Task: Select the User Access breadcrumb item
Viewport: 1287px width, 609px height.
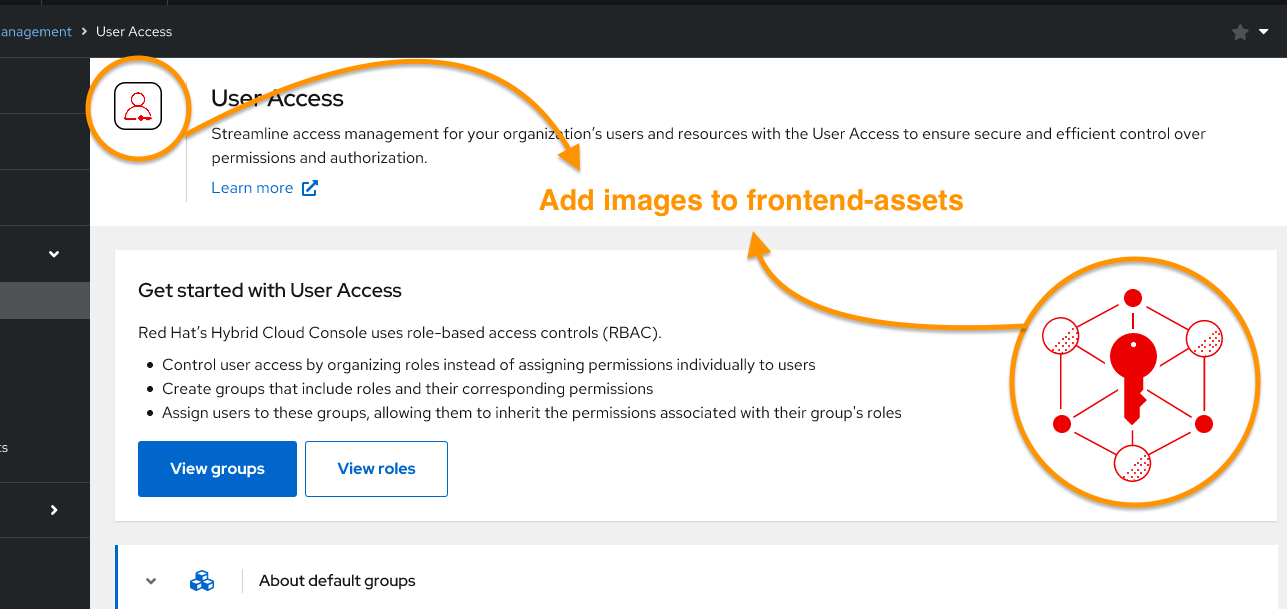Action: (134, 32)
